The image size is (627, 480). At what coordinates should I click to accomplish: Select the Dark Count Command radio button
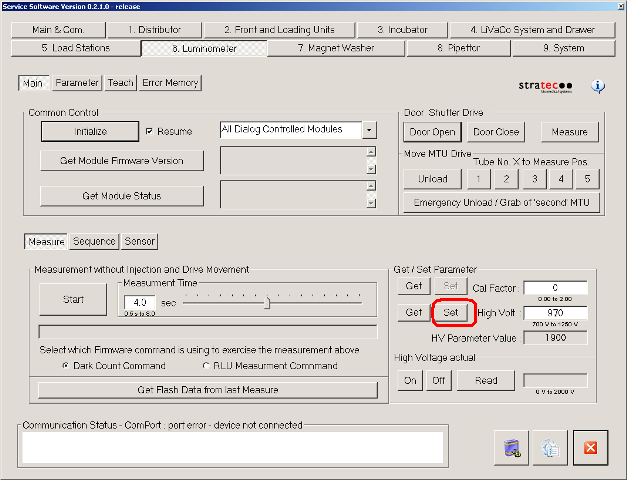coord(66,366)
